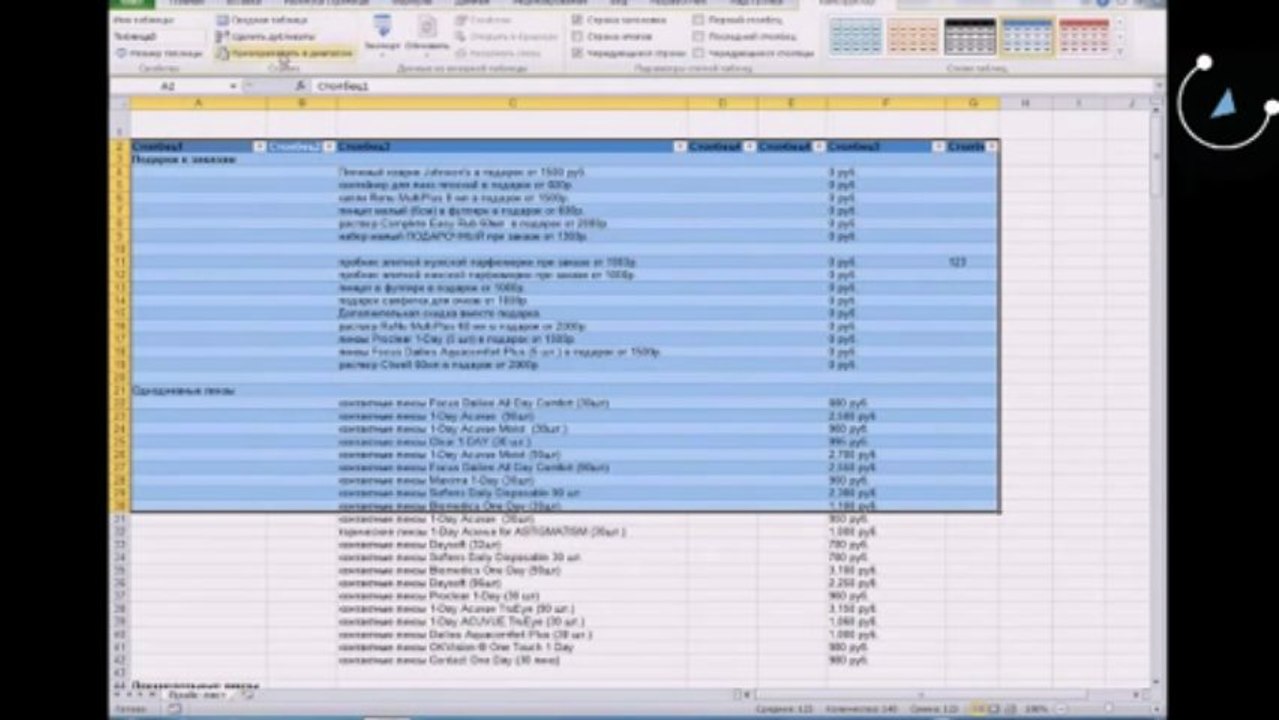Open the Столбец3 filter dropdown

[x=680, y=147]
